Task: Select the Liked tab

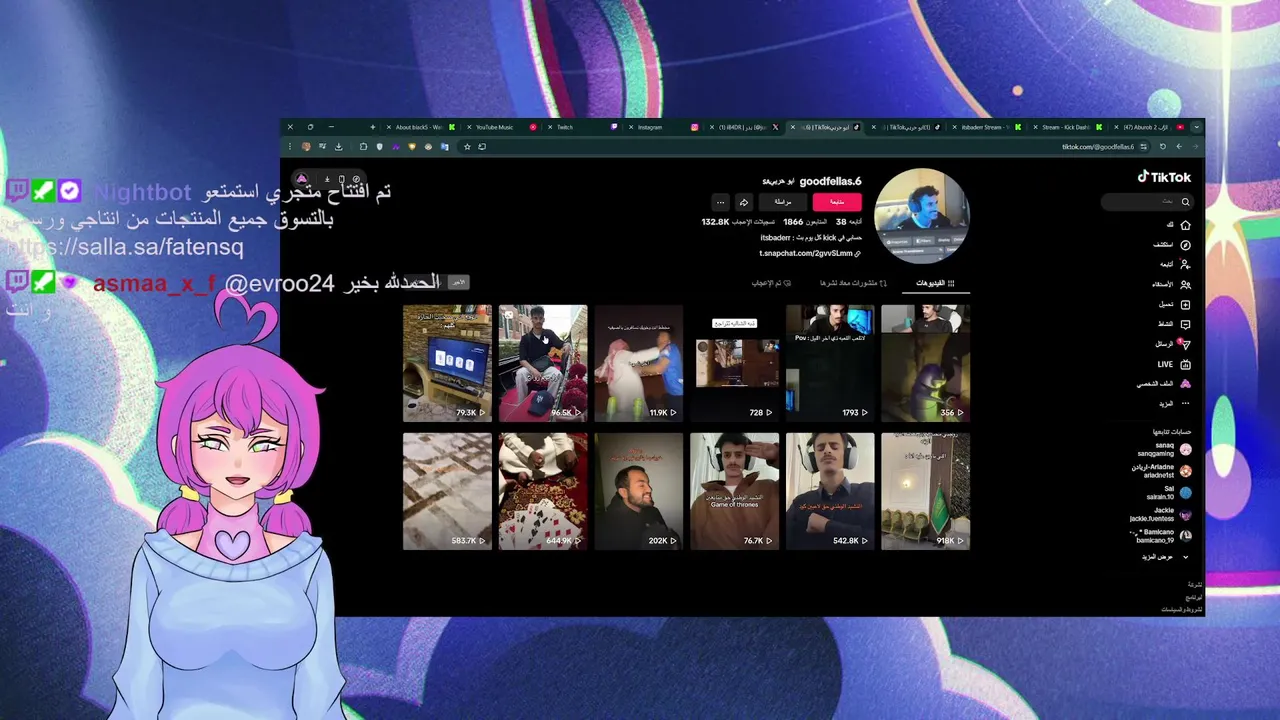Action: click(771, 283)
